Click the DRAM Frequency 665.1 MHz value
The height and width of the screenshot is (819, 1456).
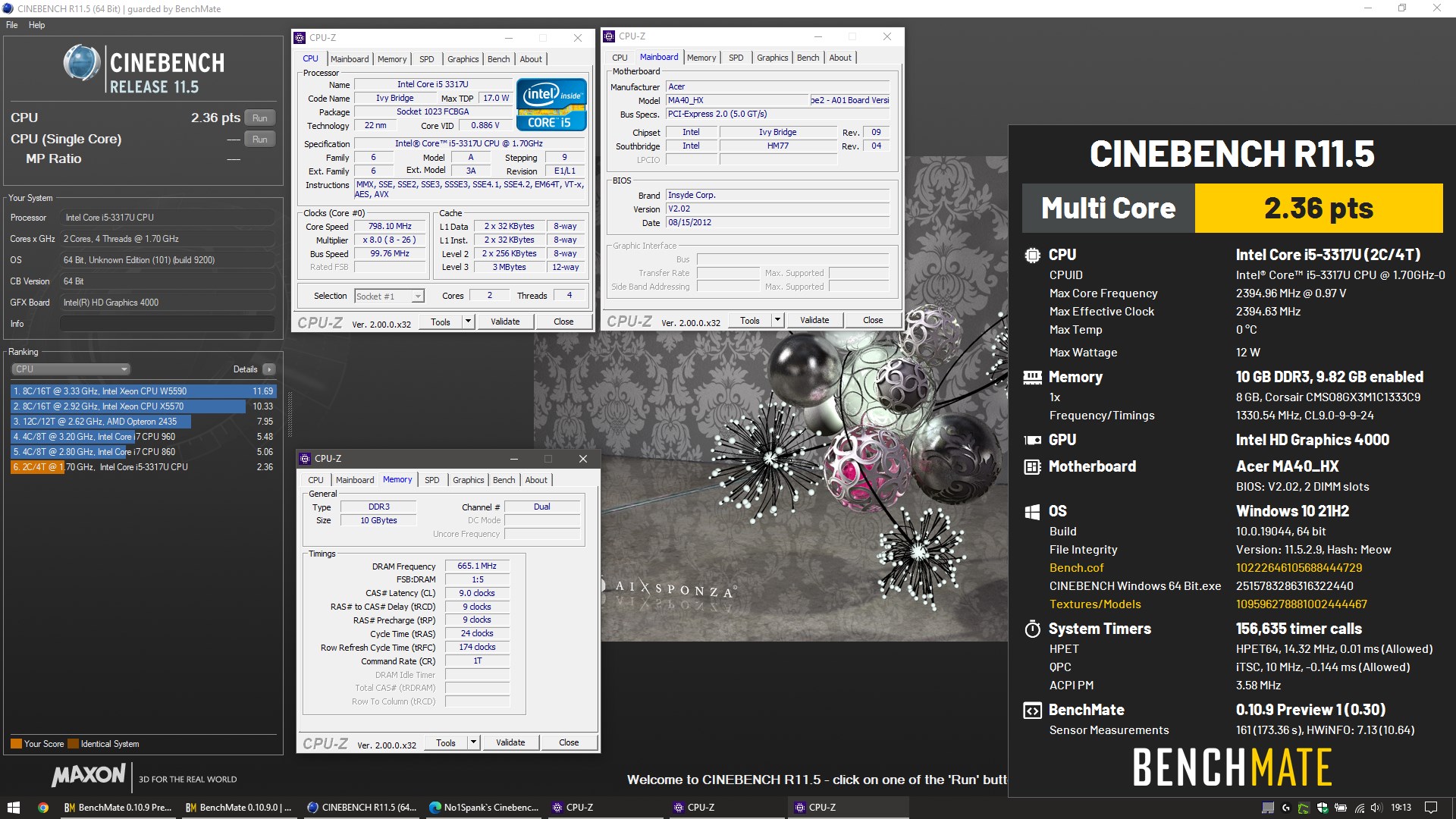tap(477, 566)
